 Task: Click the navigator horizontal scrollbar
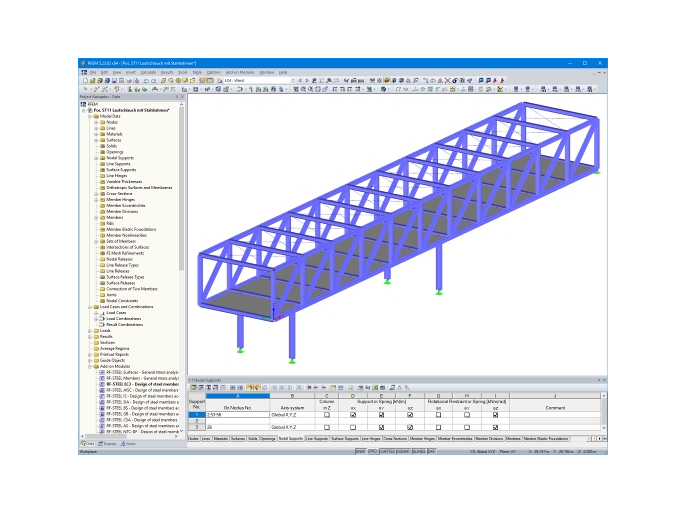[105, 437]
